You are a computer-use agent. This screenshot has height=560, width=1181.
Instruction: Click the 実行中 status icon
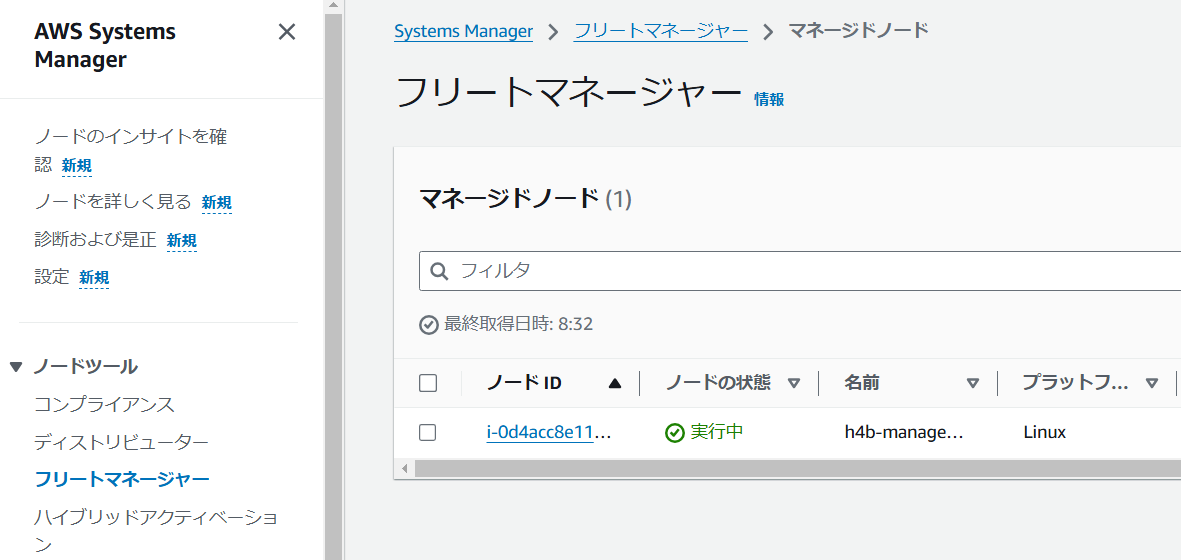[x=675, y=433]
